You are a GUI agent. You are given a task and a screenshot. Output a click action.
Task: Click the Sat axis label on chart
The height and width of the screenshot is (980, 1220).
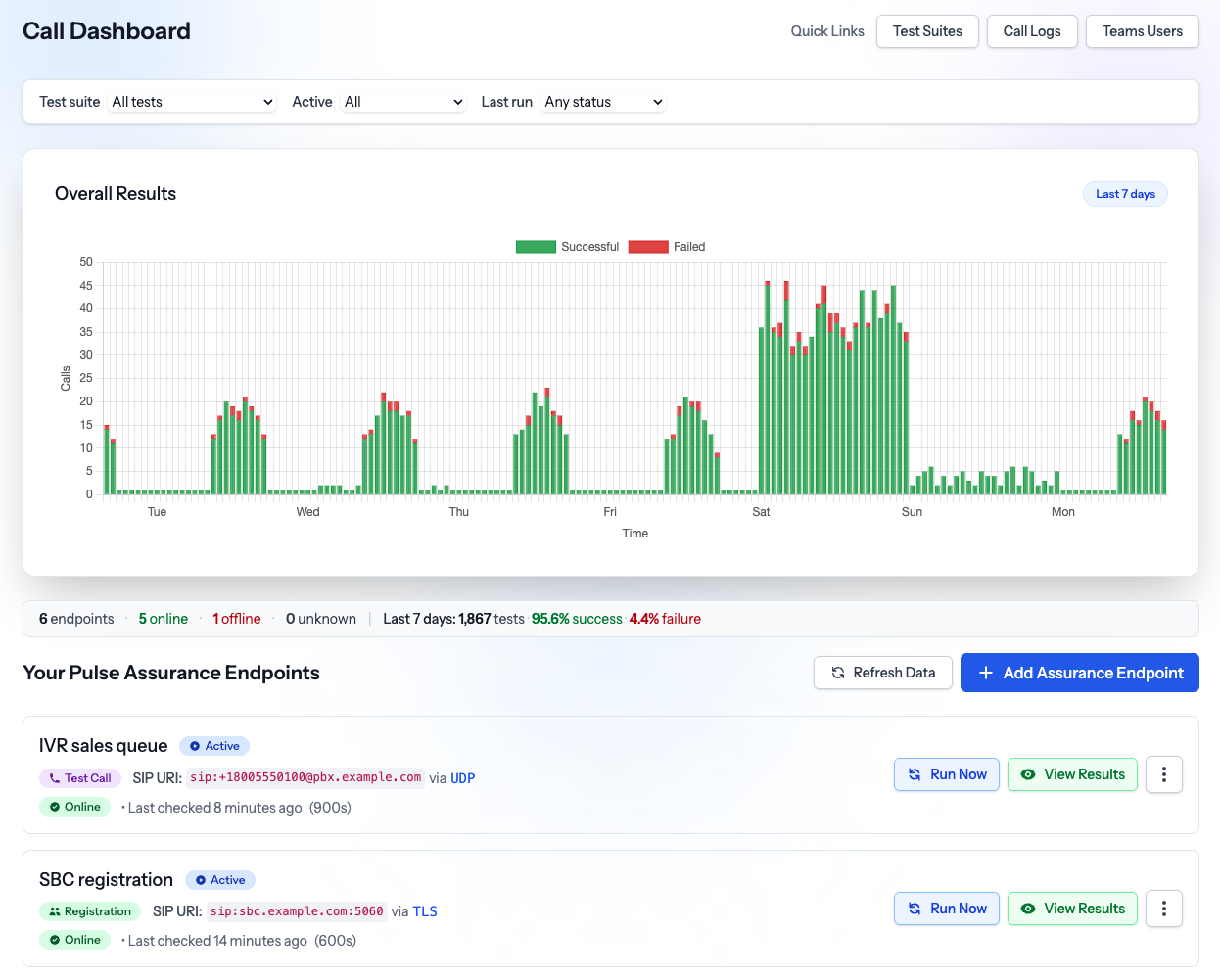(761, 512)
